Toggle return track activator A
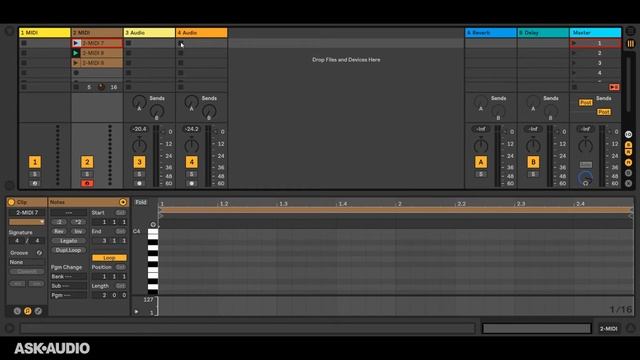 pos(481,162)
